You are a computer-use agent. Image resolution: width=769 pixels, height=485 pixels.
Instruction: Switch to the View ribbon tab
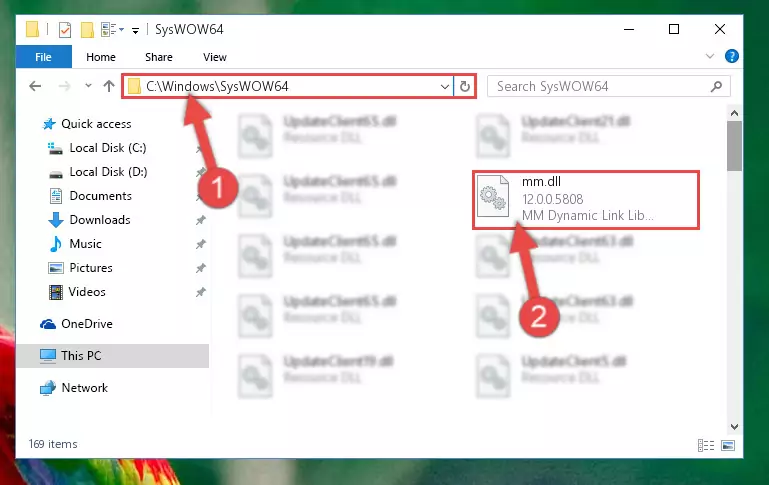pyautogui.click(x=215, y=57)
